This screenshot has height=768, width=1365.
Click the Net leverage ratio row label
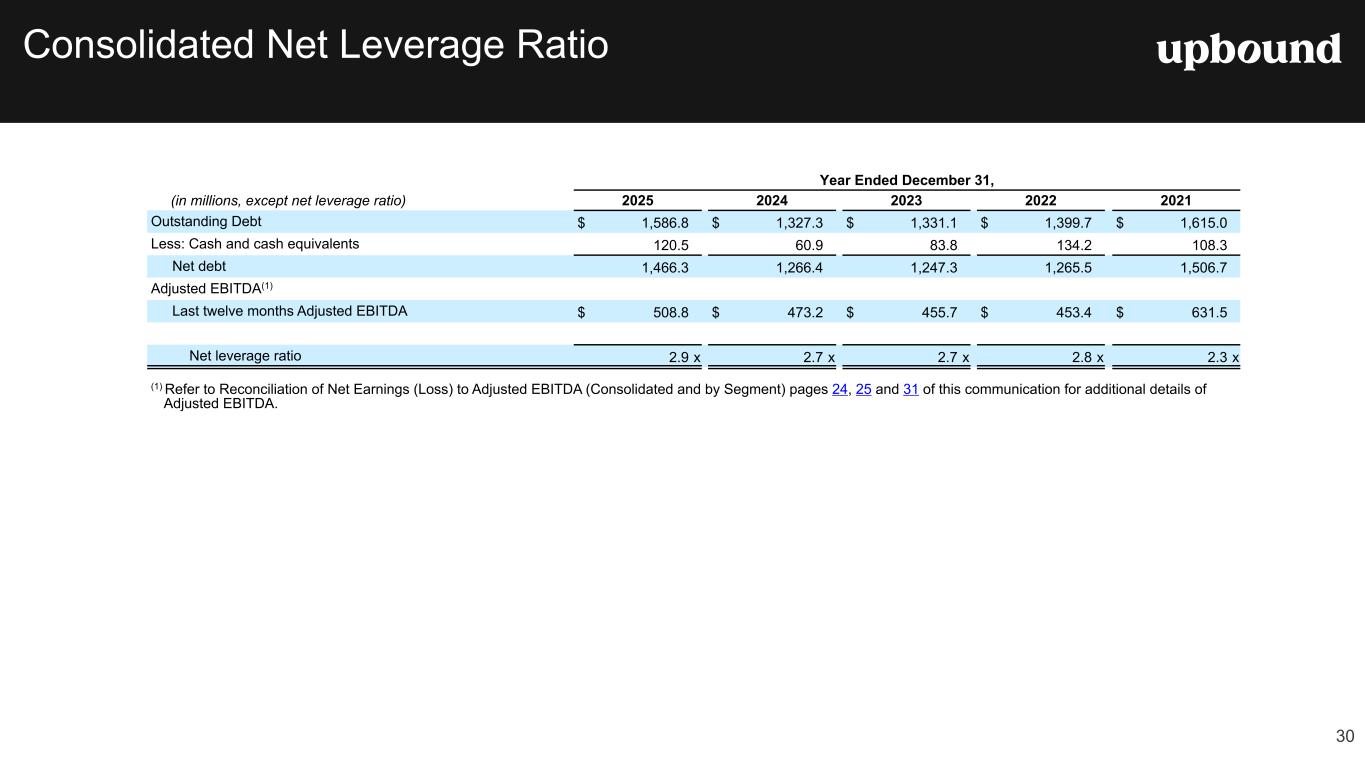pyautogui.click(x=245, y=355)
